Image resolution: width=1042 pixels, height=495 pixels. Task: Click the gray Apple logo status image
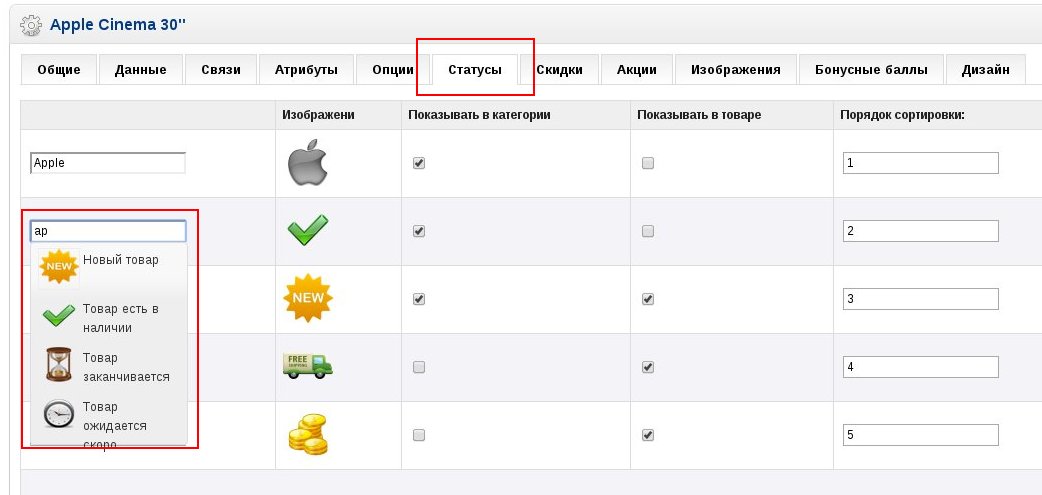(x=308, y=163)
